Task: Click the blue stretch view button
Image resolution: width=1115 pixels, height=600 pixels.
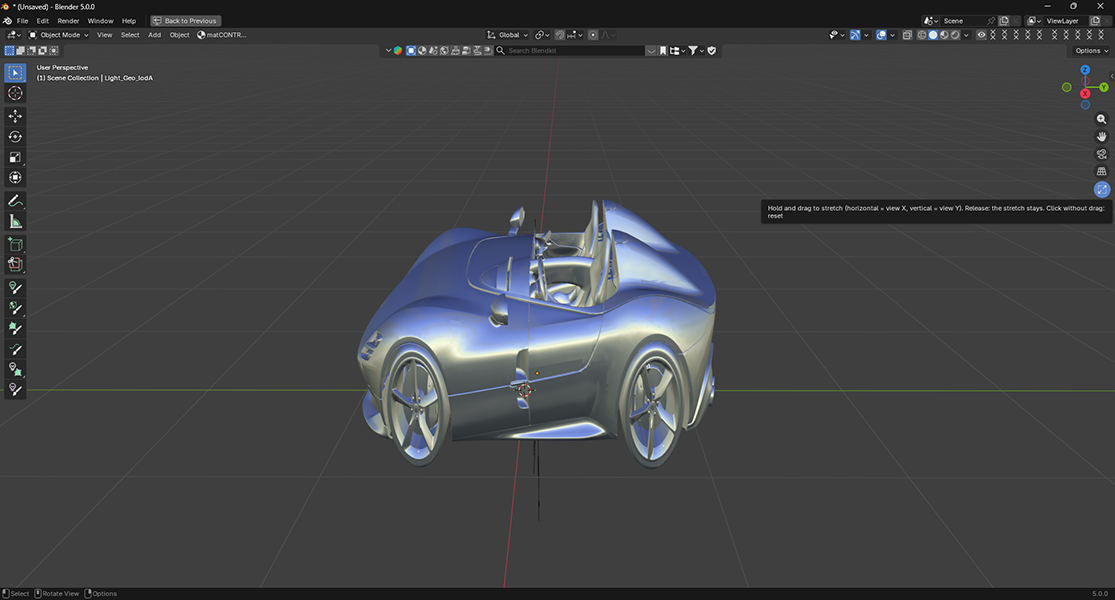Action: point(1101,189)
